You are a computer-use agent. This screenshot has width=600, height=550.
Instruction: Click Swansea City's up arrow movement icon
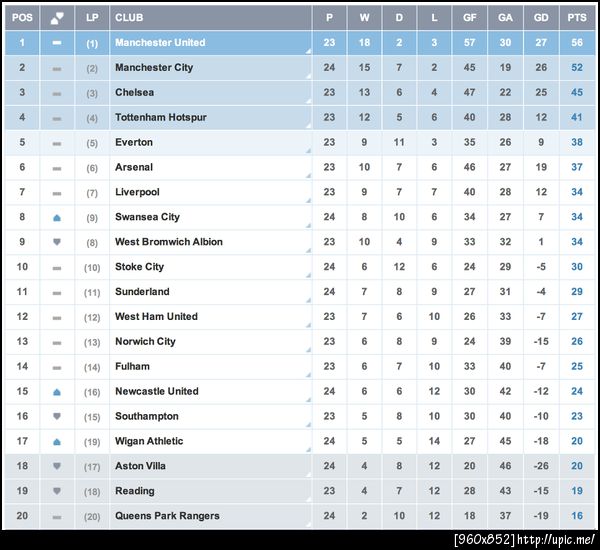[x=57, y=217]
